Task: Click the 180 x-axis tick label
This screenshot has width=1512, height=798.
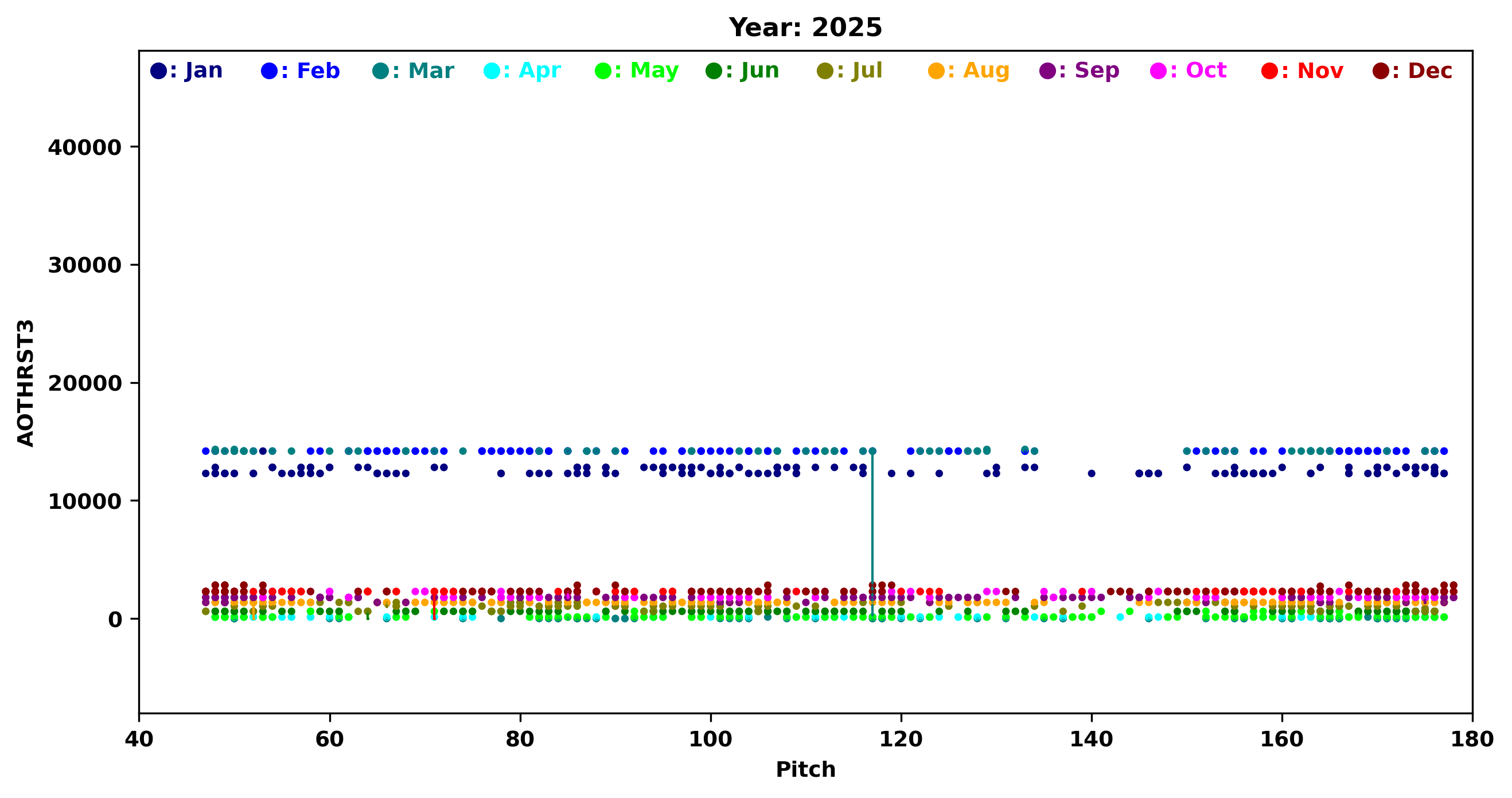Action: pos(1471,739)
